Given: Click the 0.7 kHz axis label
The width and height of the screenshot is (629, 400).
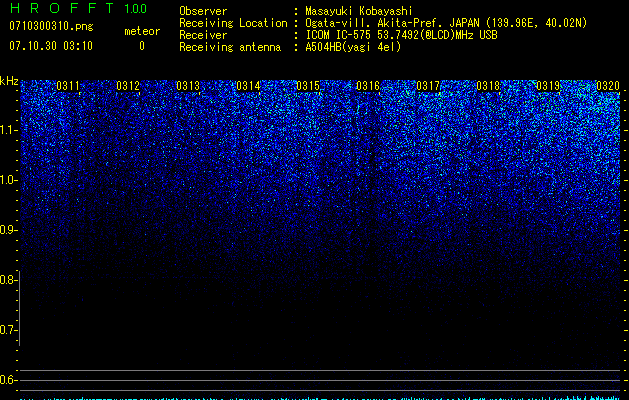Looking at the screenshot, I should (9, 330).
